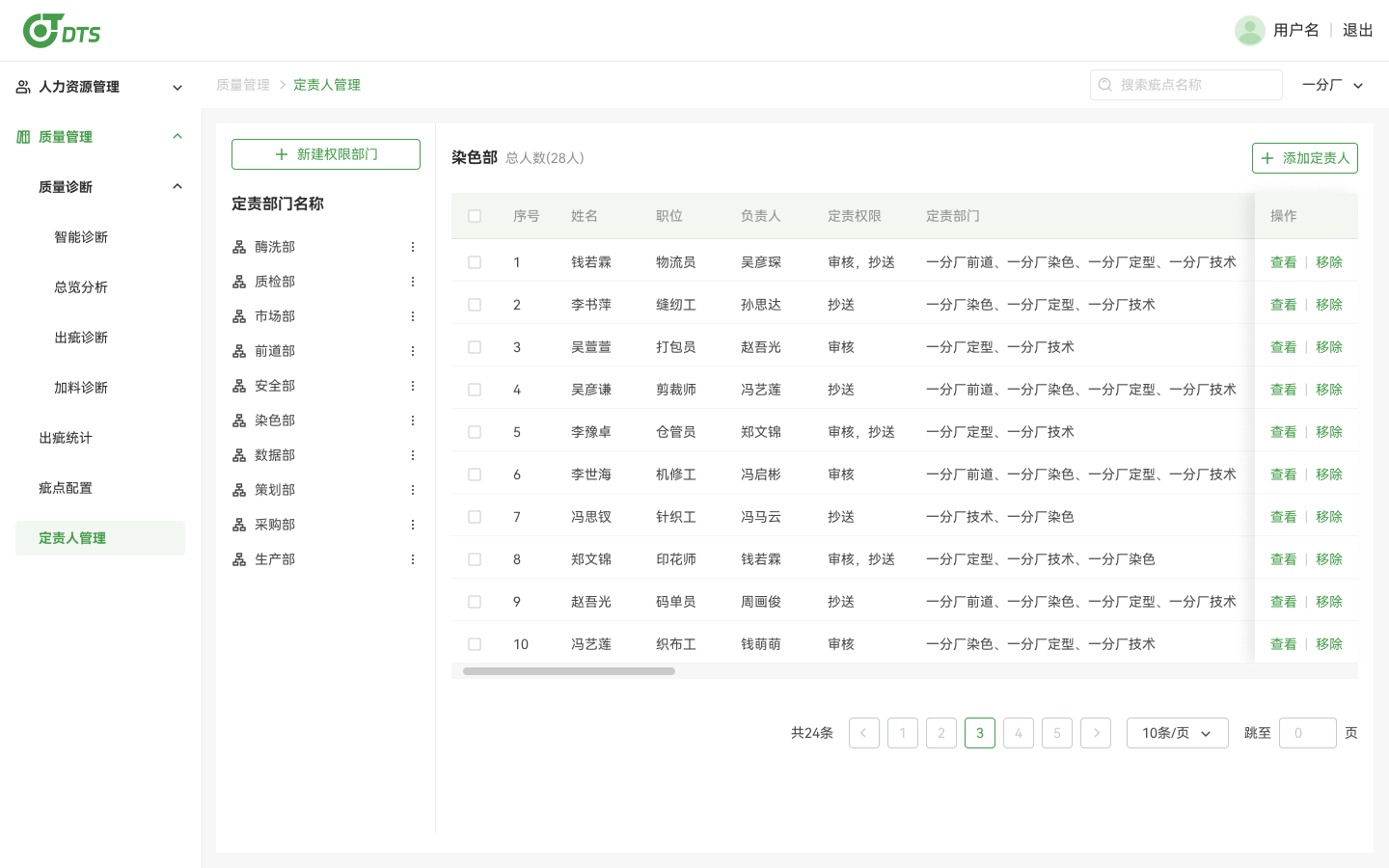This screenshot has width=1389, height=868.
Task: View details for 钱若霖 row
Action: click(1283, 262)
